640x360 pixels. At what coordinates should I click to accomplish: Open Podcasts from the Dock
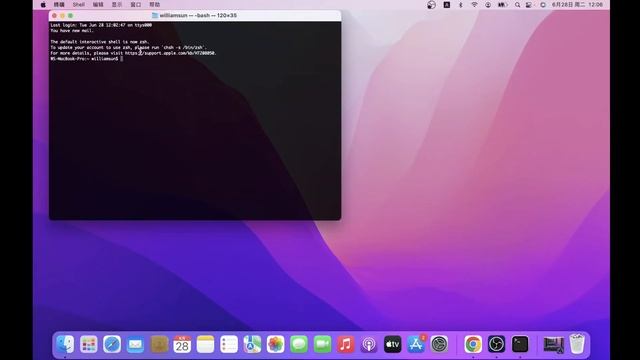(369, 344)
